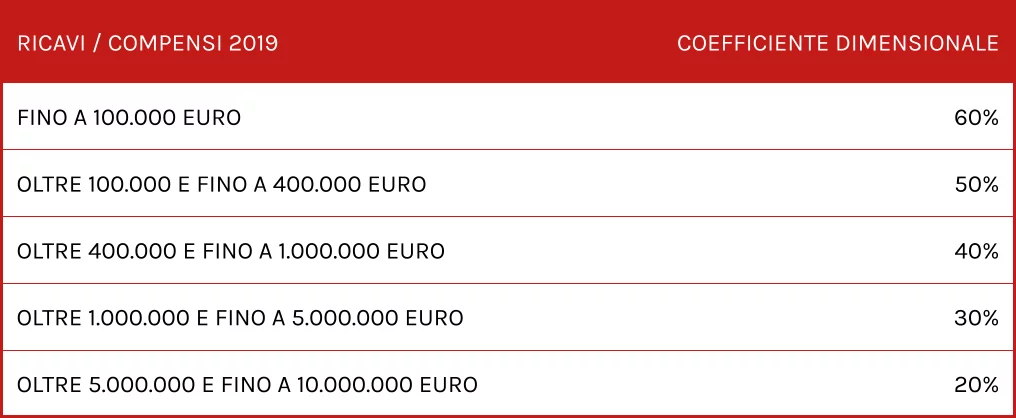The height and width of the screenshot is (418, 1016).
Task: Click the 60% coefficient value
Action: pos(976,118)
